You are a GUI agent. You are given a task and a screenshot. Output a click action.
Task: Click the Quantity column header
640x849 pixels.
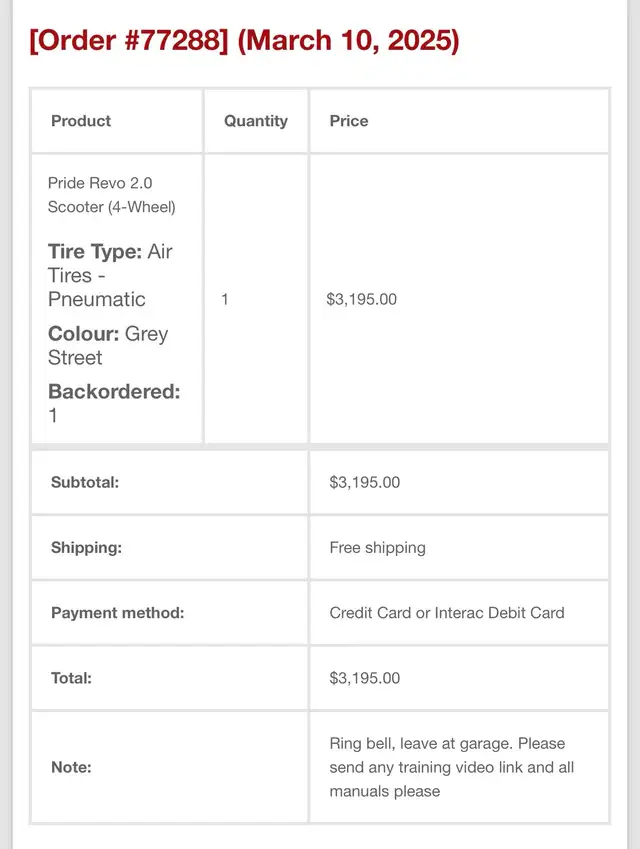[255, 121]
